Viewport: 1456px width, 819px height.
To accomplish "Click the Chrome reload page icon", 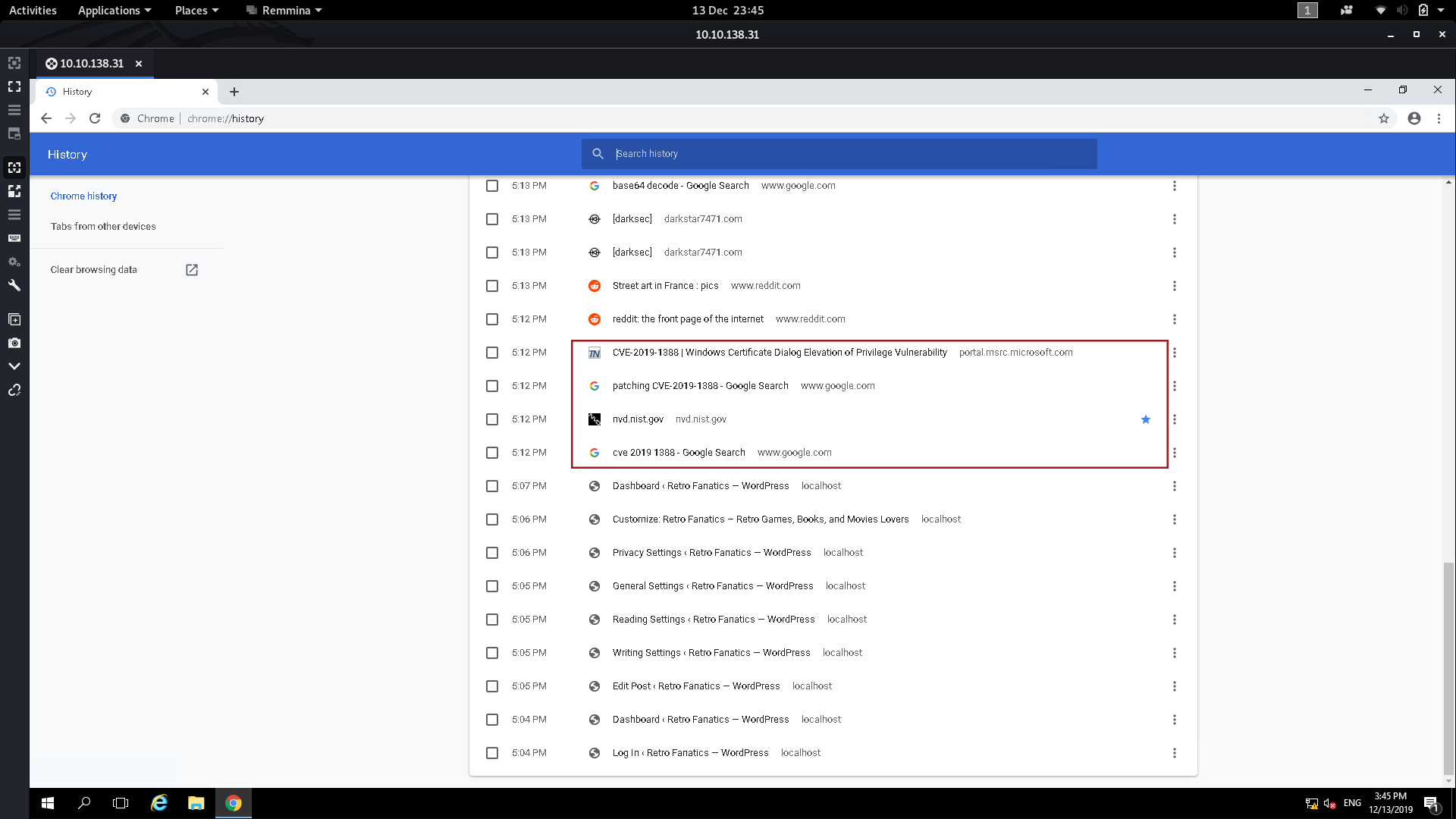I will click(95, 118).
